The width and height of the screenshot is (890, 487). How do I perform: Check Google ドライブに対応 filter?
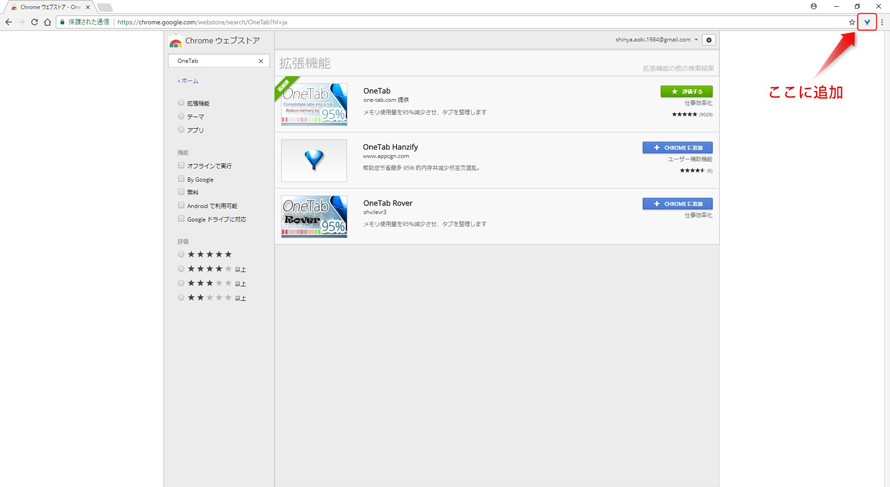tap(181, 219)
